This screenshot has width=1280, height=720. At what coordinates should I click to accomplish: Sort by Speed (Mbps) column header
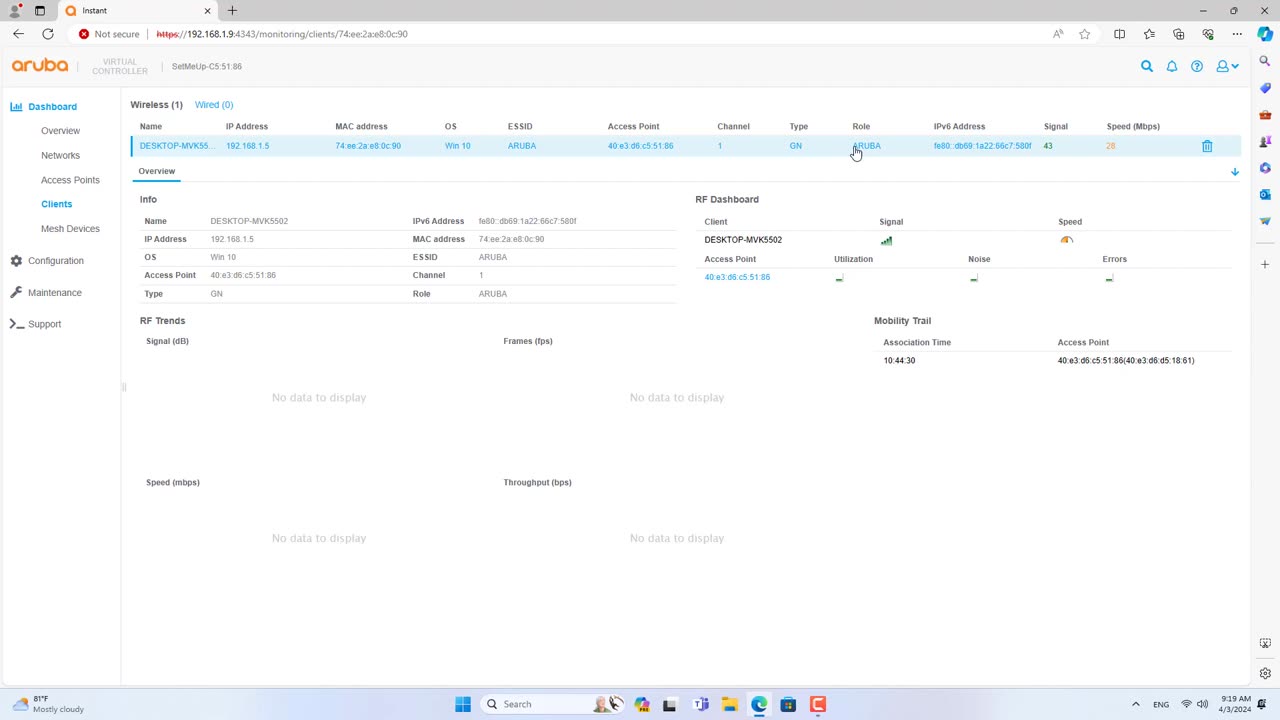[1133, 127]
